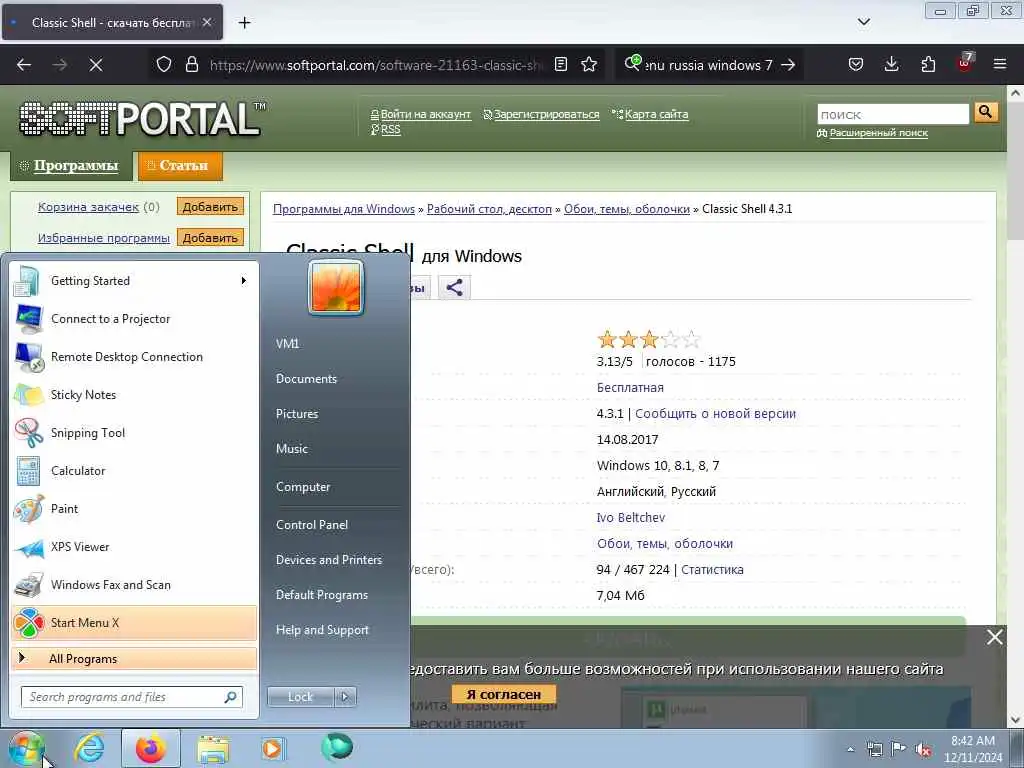Click the address bar URL
The width and height of the screenshot is (1024, 768).
376,65
